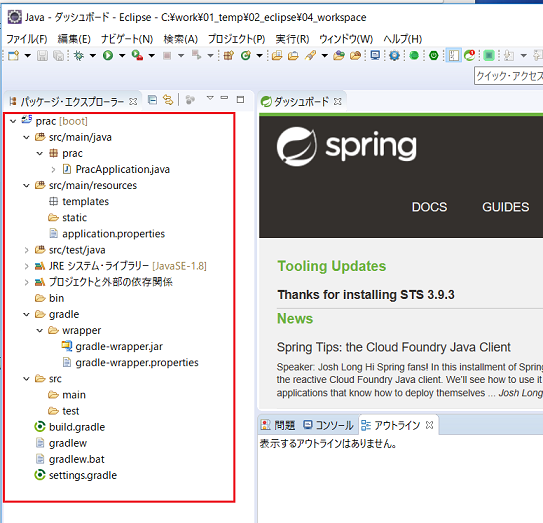Open the ファイル(F) menu
The height and width of the screenshot is (523, 543).
coord(27,39)
